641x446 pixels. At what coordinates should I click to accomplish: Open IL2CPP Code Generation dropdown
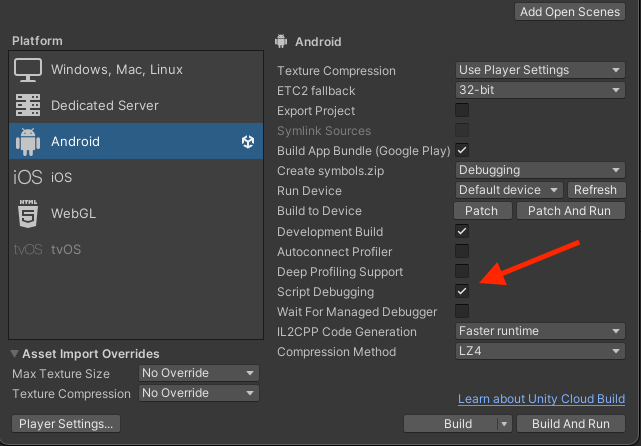[540, 332]
